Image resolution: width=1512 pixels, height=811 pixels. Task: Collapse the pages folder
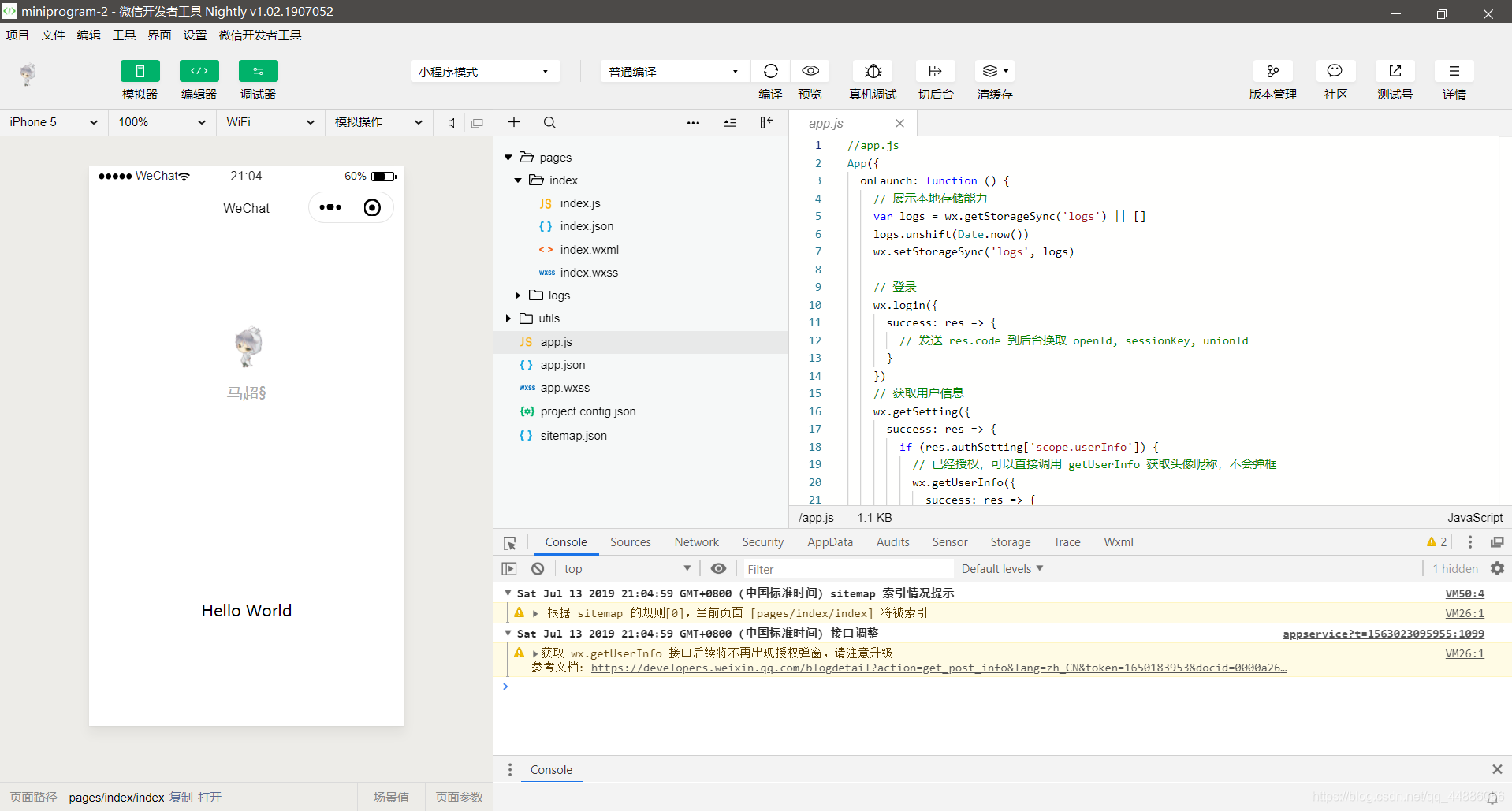[x=508, y=158]
